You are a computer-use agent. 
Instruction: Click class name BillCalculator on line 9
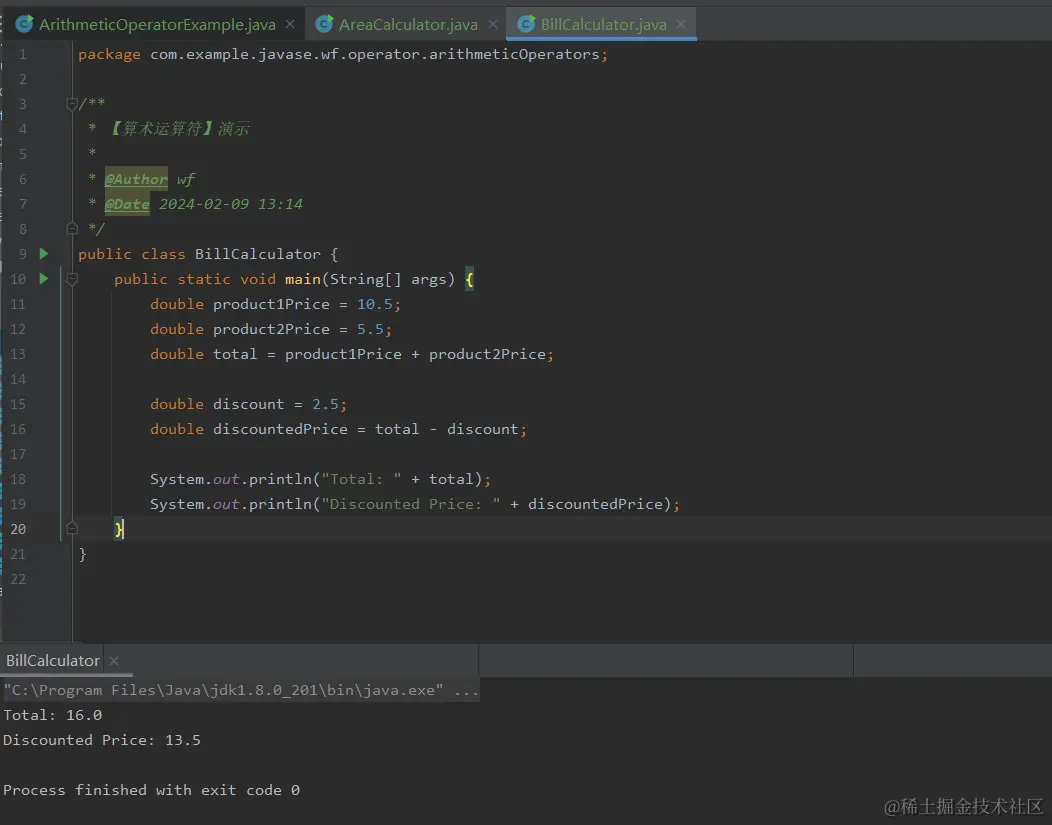258,254
